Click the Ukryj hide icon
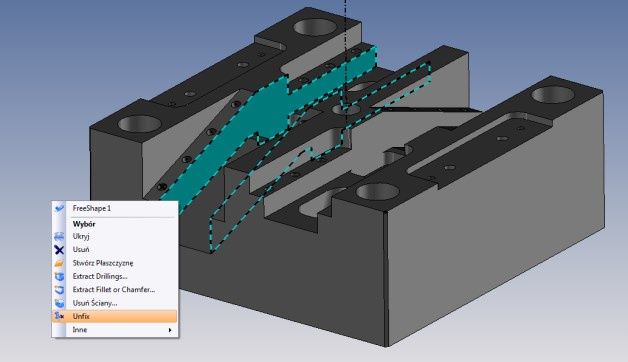Screen dimensions: 628x362 click(x=59, y=236)
